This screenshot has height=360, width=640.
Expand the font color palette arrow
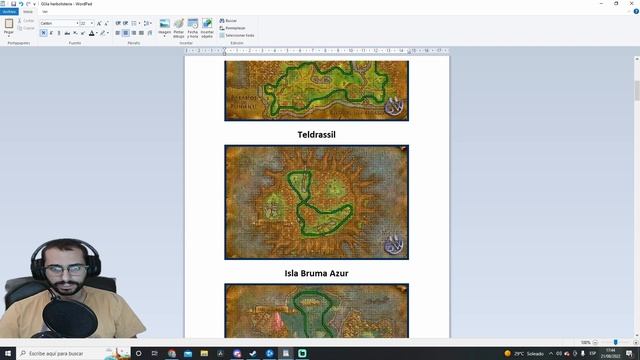tap(97, 33)
